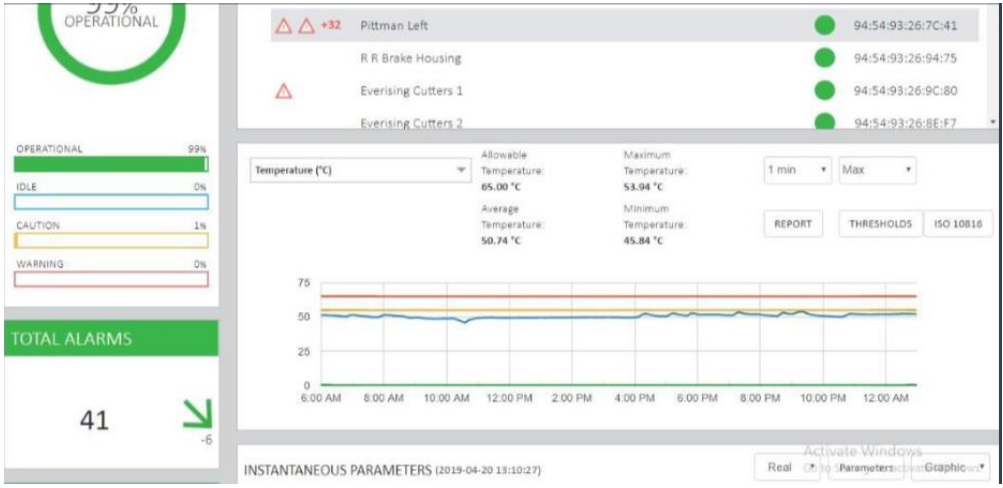The width and height of the screenshot is (1003, 488).
Task: Click the green status dot for Everising Cutters 1
Action: [824, 91]
